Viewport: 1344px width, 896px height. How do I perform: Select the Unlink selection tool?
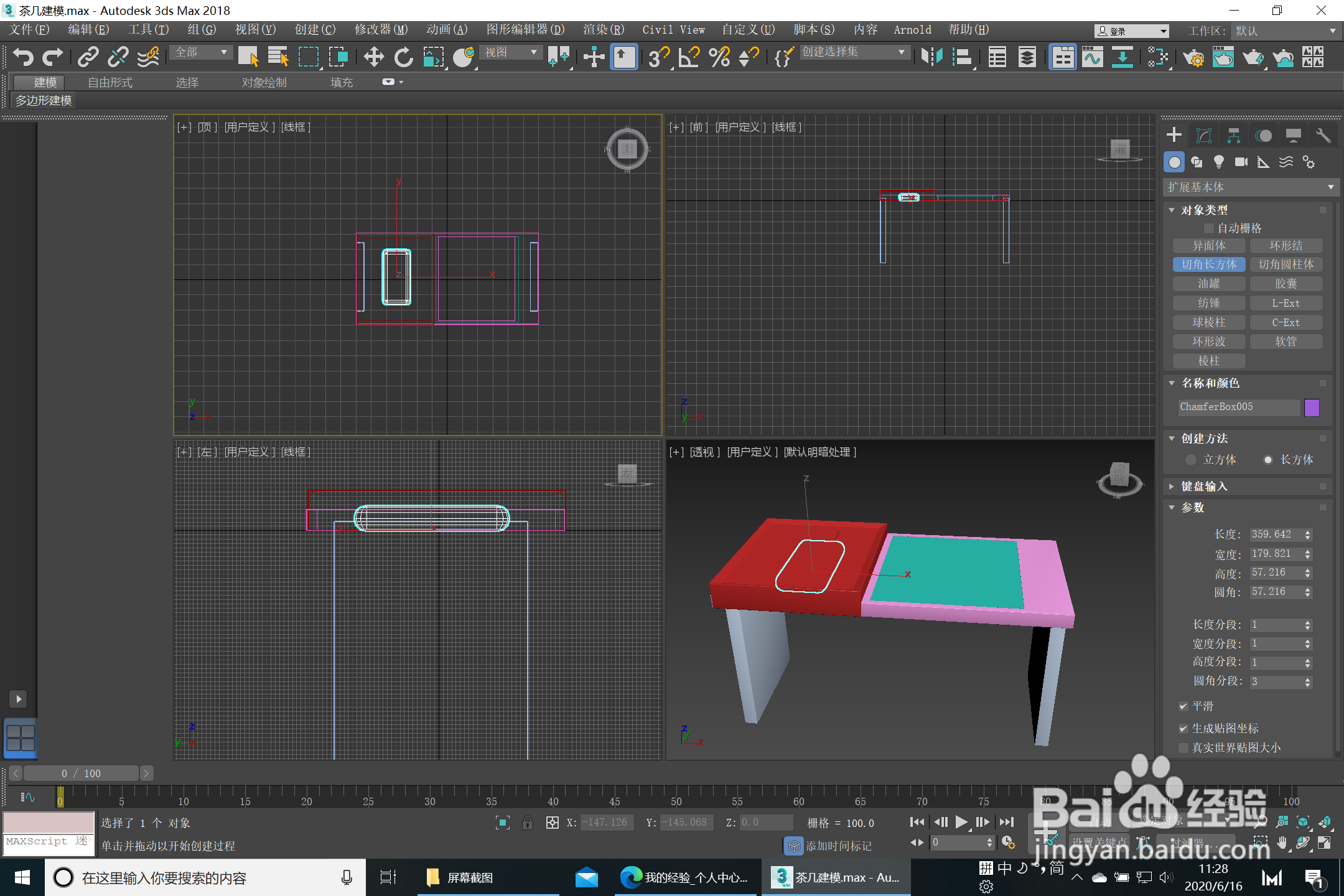(x=118, y=57)
